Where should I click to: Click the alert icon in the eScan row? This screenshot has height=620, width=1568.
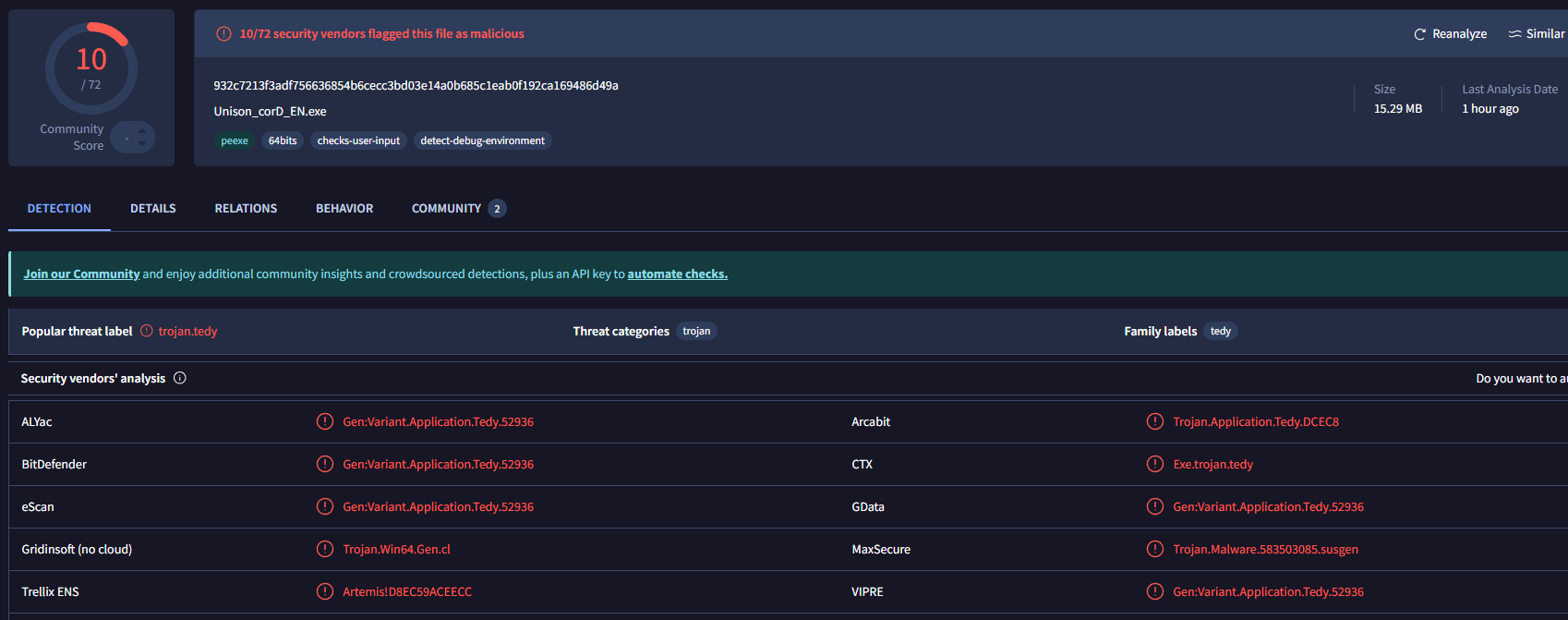coord(325,506)
